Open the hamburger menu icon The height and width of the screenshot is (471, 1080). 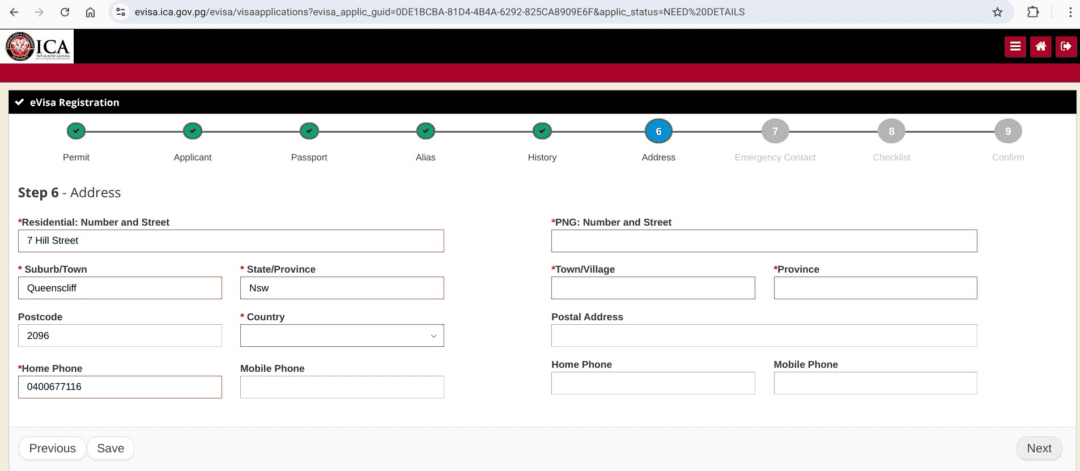pos(1015,46)
